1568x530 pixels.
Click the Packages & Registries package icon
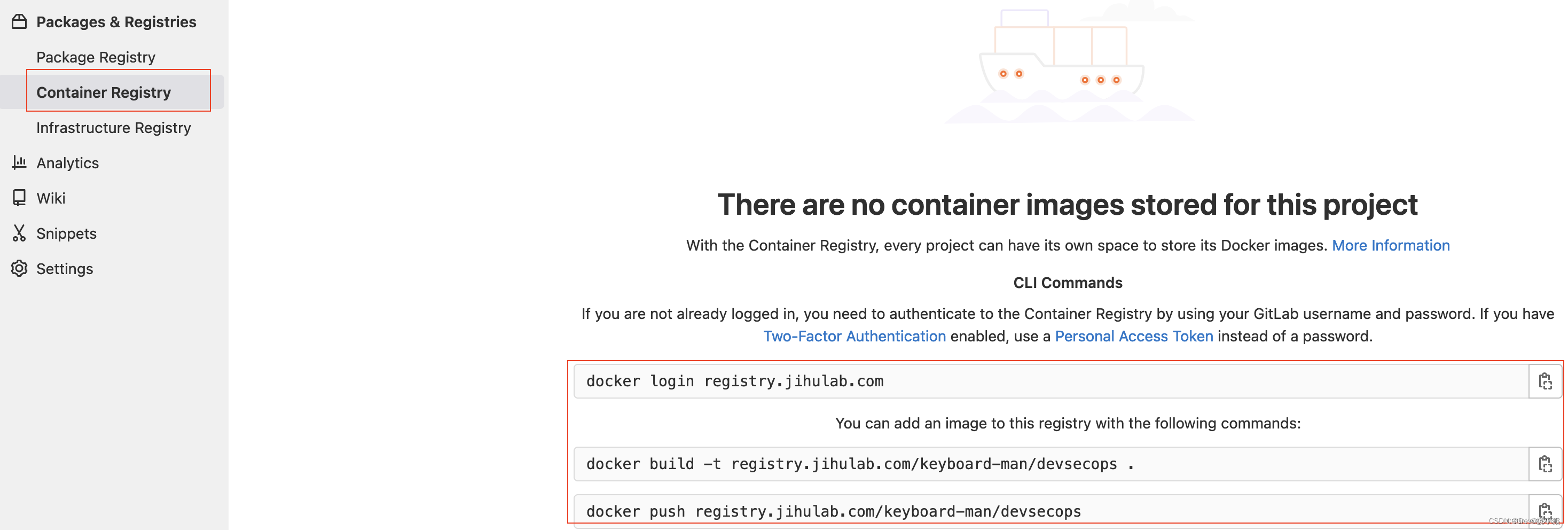click(x=19, y=21)
